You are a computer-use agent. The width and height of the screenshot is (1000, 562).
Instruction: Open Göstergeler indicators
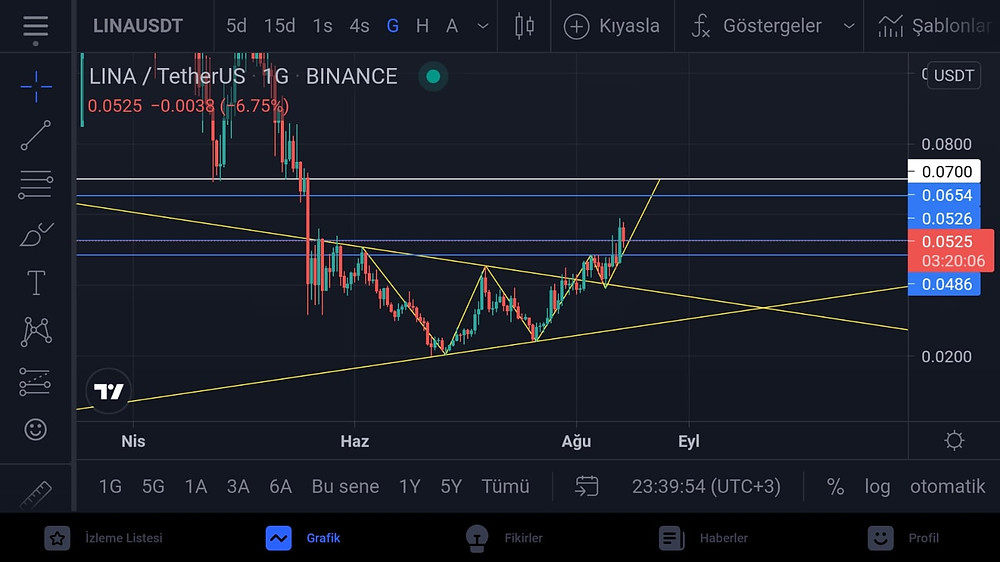[x=756, y=26]
